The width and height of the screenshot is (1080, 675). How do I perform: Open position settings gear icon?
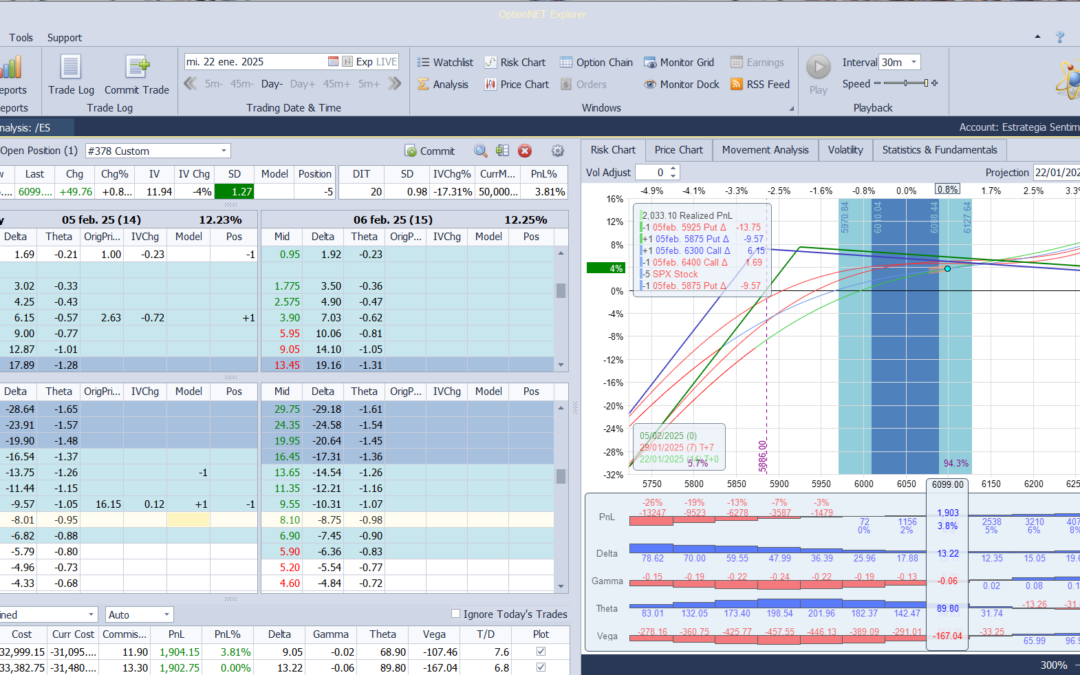(558, 151)
